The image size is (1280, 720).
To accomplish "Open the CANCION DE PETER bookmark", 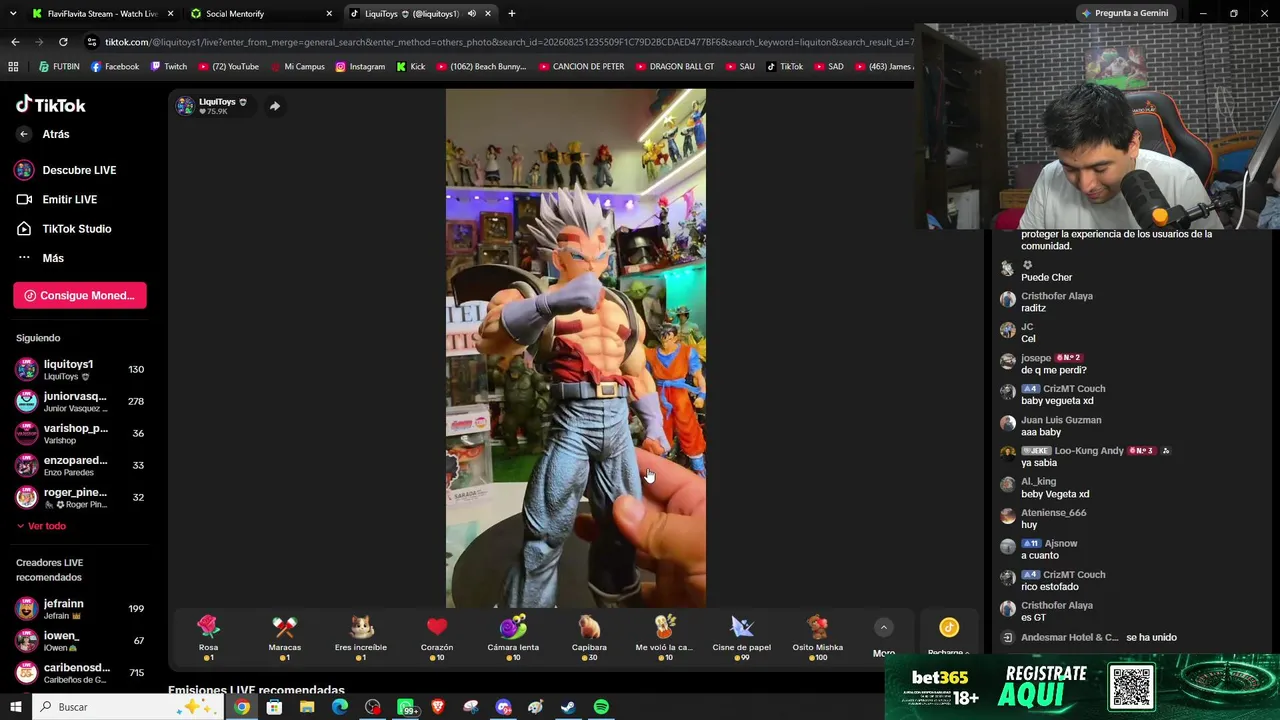I will pos(582,67).
